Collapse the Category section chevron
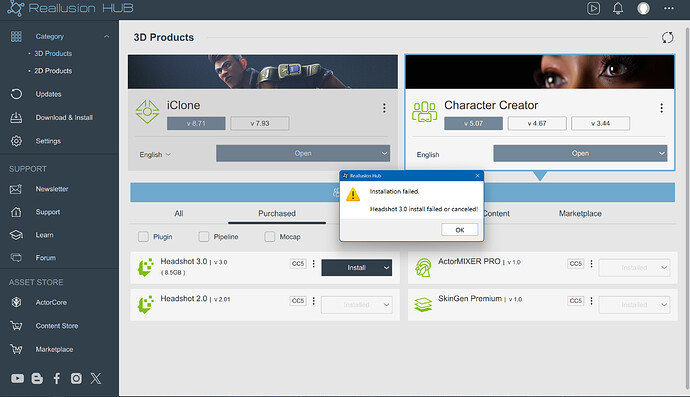Image resolution: width=690 pixels, height=397 pixels. tap(106, 37)
